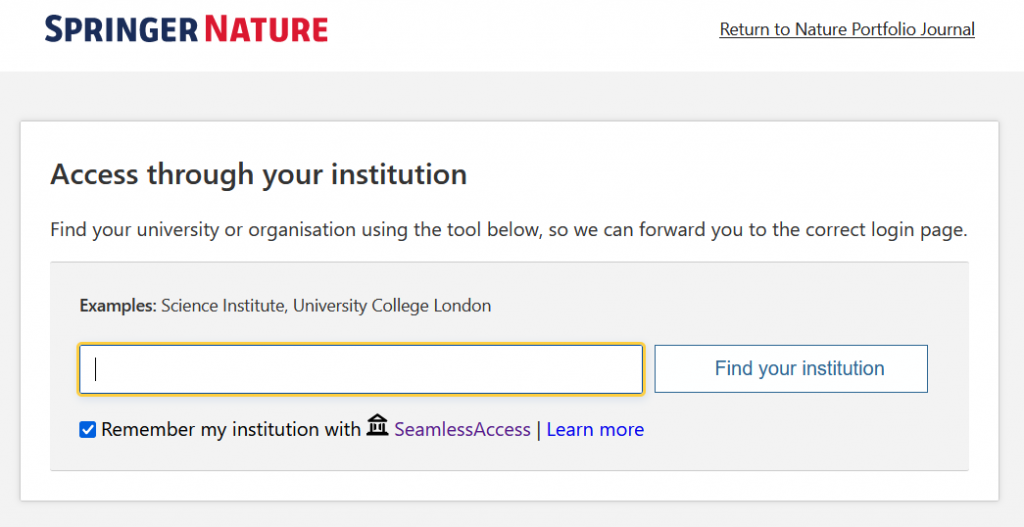
Task: Open the Springer Nature logo homepage
Action: tap(186, 29)
